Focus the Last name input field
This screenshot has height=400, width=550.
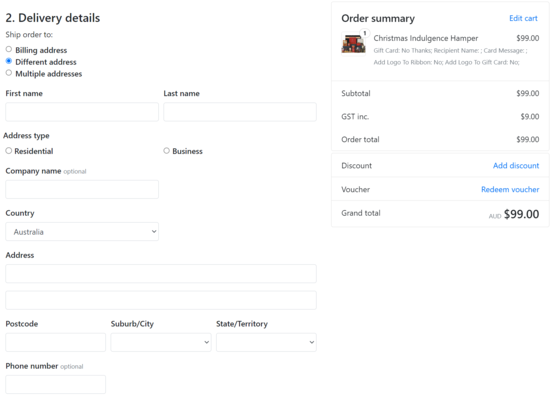tap(240, 112)
